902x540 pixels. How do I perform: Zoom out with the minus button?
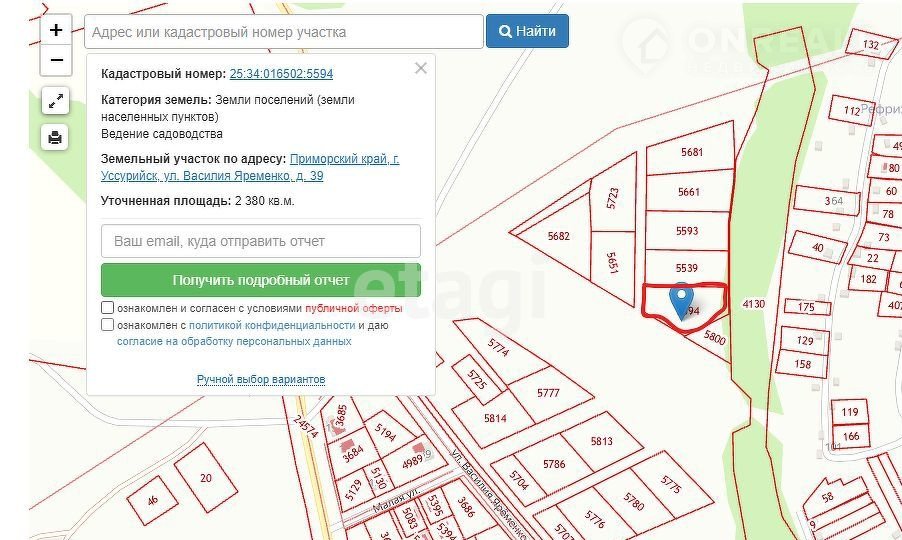[x=56, y=60]
